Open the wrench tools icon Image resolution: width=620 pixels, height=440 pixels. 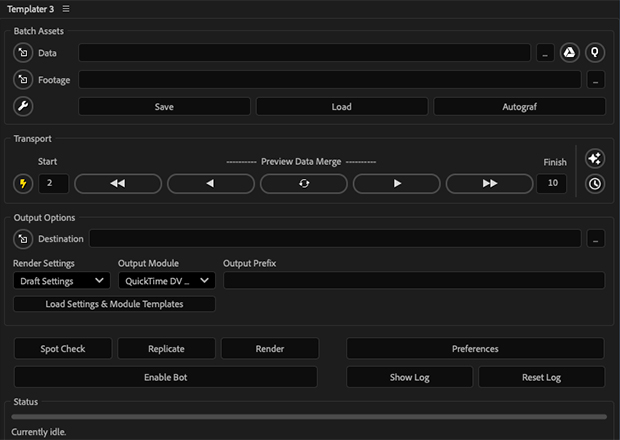tap(23, 106)
